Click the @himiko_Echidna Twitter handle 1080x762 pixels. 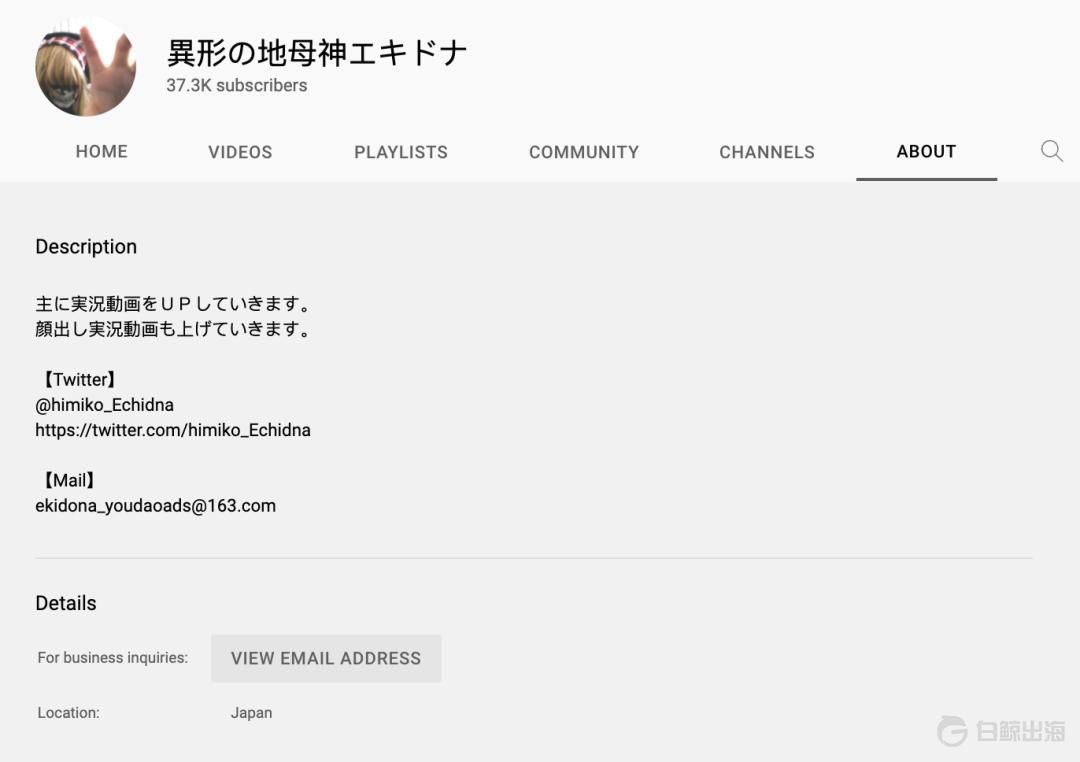point(105,405)
